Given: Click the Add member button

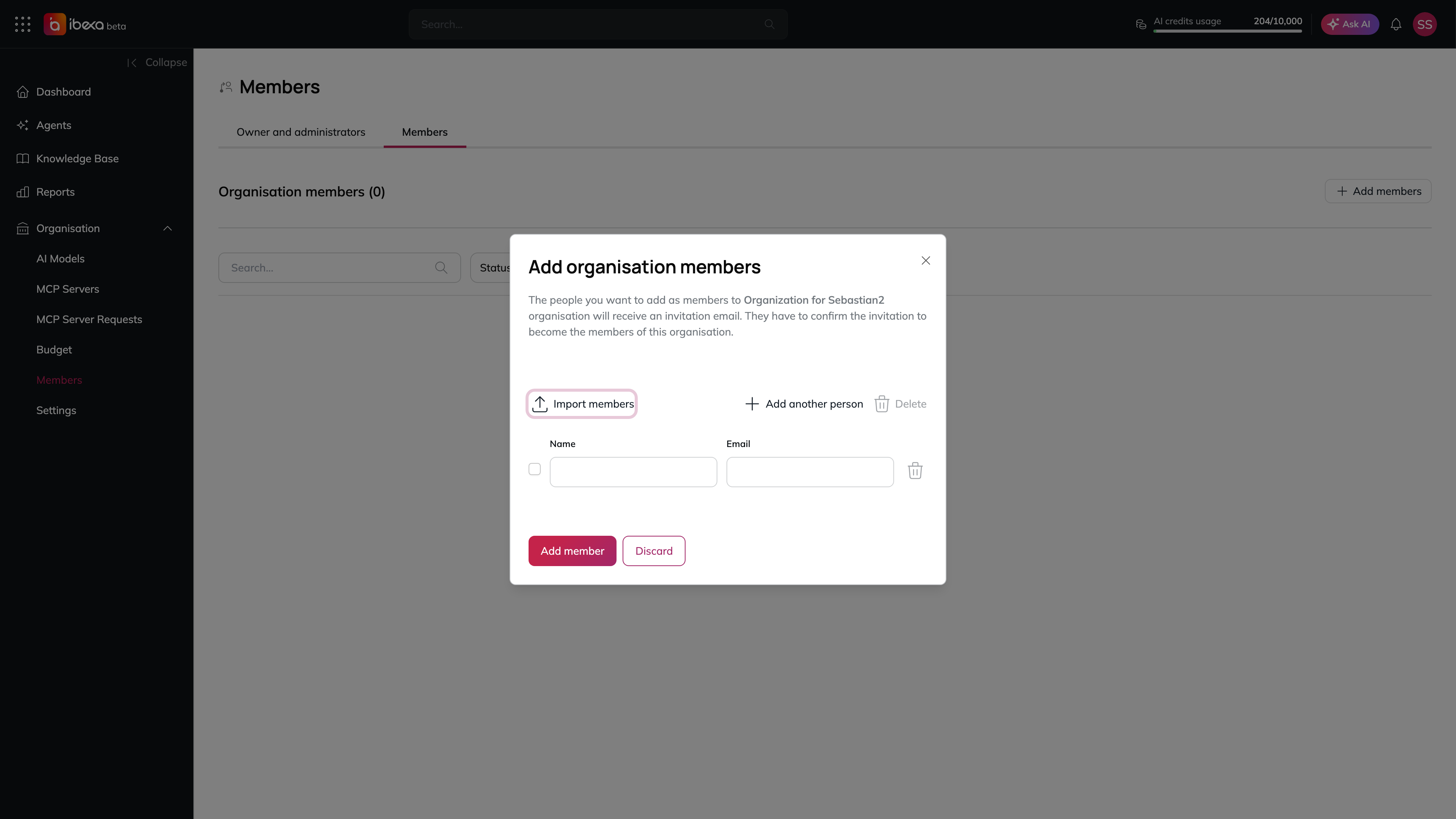Looking at the screenshot, I should point(572,551).
